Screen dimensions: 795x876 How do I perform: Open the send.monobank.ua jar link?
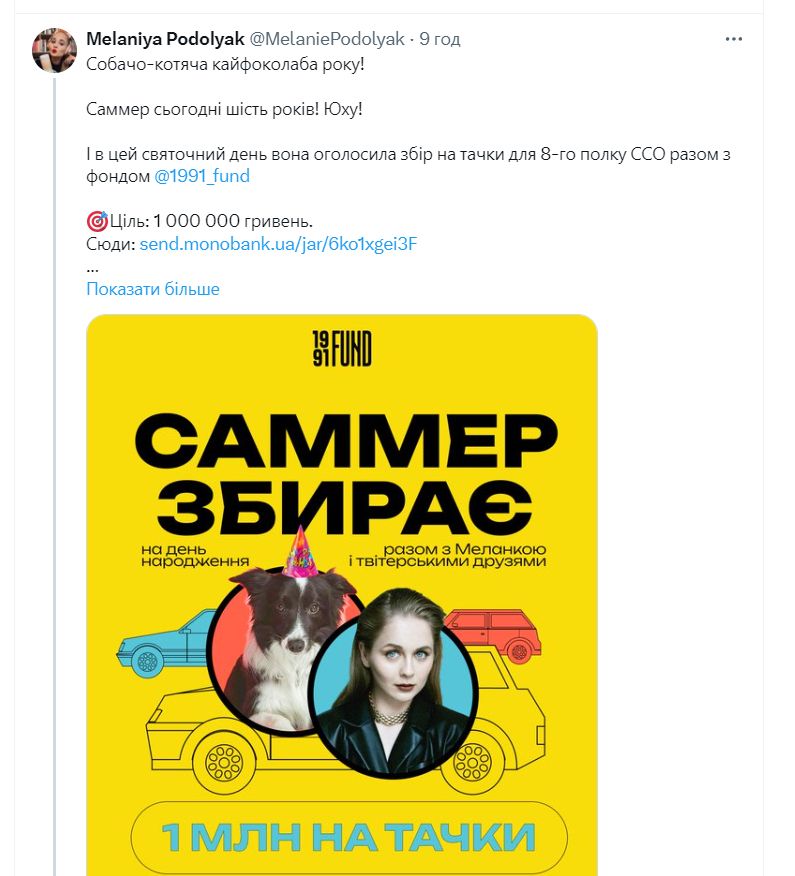(278, 244)
